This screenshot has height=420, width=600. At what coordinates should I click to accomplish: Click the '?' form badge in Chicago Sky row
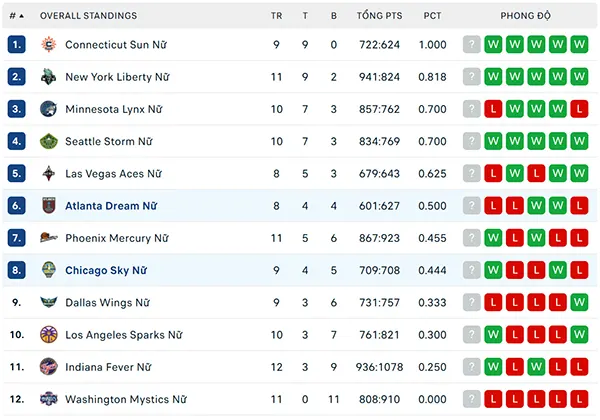[x=471, y=270]
